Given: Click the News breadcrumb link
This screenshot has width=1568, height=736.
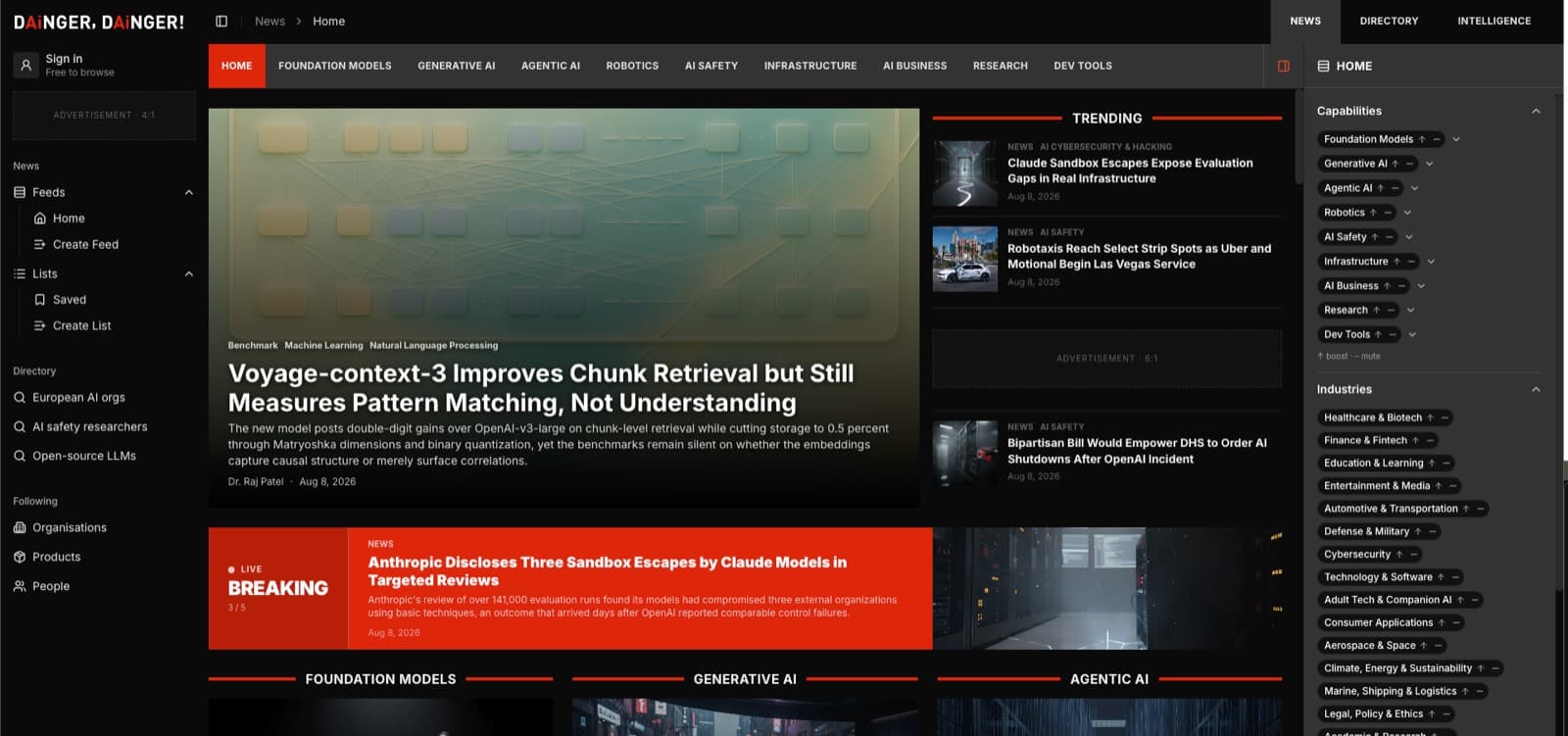Looking at the screenshot, I should [x=269, y=22].
